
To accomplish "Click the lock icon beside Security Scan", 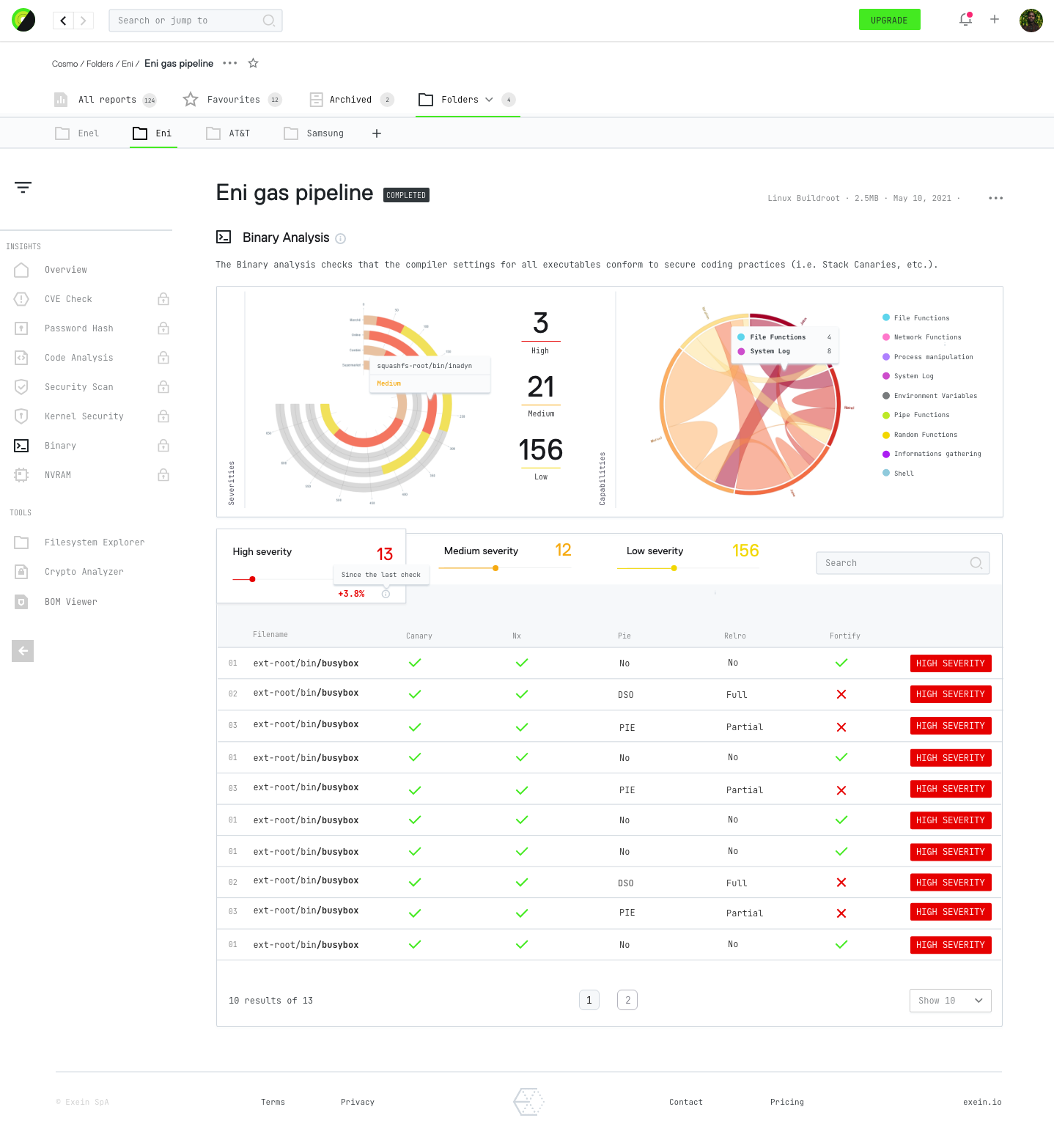I will point(163,387).
